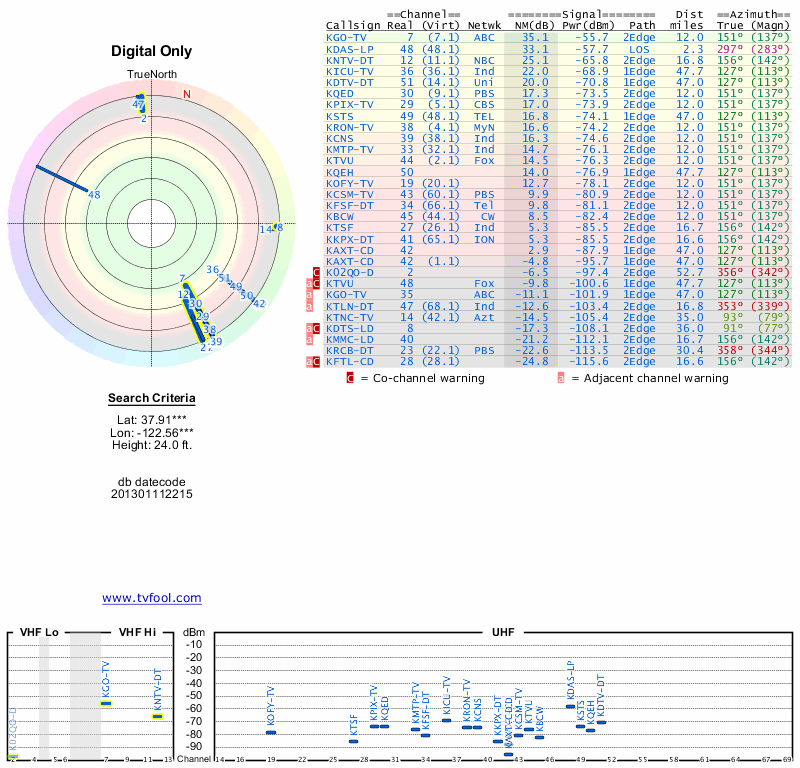Viewport: 800px width, 768px height.
Task: Open the KPIX-TV station entry
Action: (x=350, y=104)
